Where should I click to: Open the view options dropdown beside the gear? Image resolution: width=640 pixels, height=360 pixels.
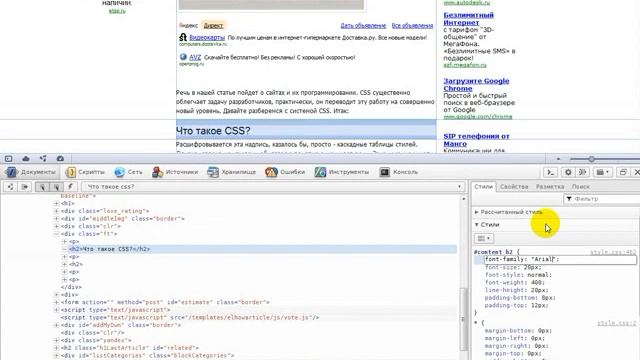(x=602, y=172)
